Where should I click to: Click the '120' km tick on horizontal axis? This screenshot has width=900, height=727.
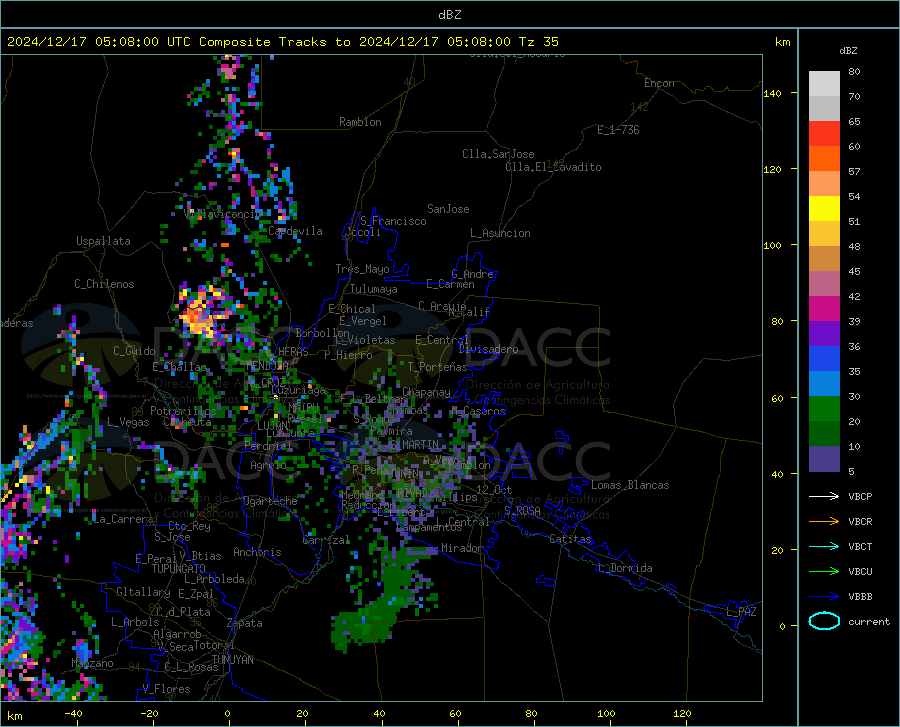tap(682, 713)
